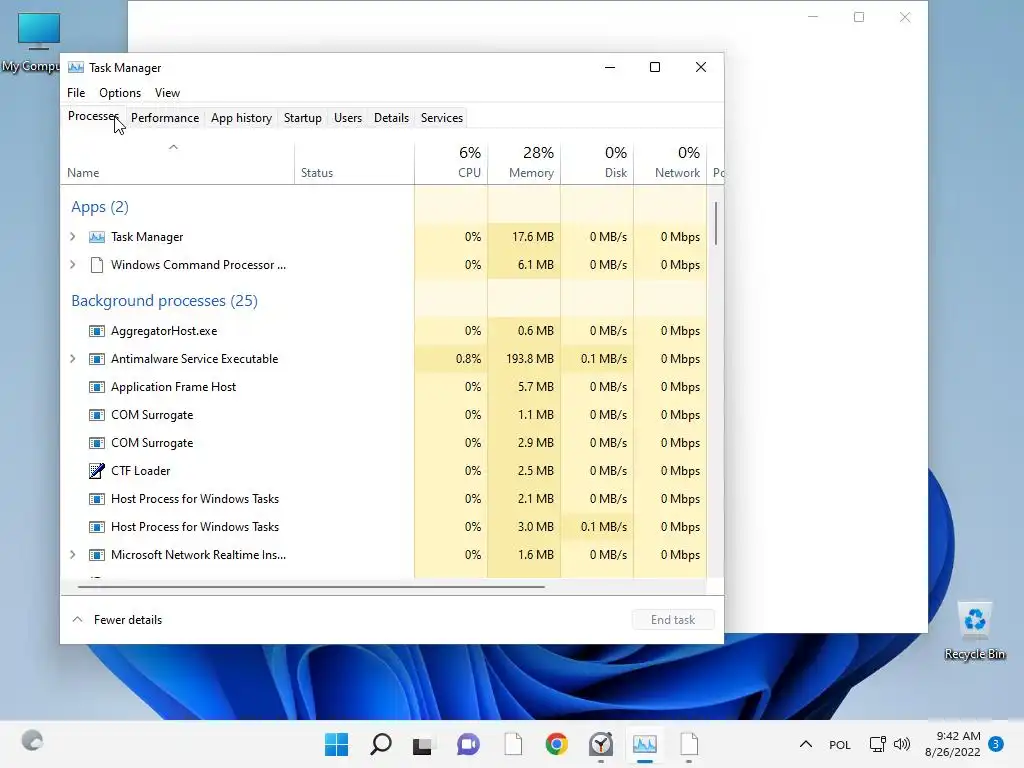
Task: Click Host Process for Windows Tasks icon (3.0 MB)
Action: click(x=97, y=527)
